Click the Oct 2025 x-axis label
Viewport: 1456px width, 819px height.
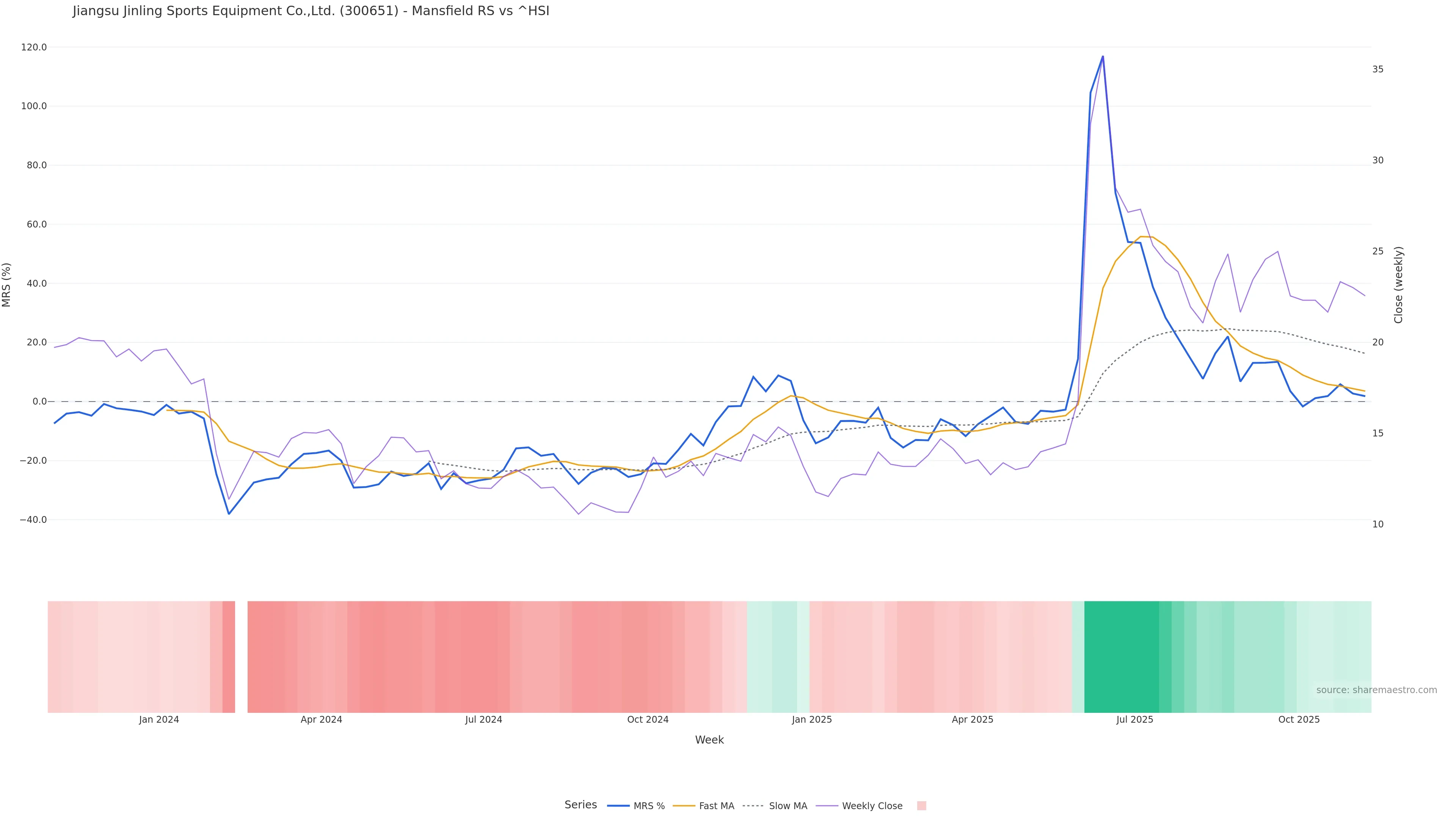click(1299, 720)
